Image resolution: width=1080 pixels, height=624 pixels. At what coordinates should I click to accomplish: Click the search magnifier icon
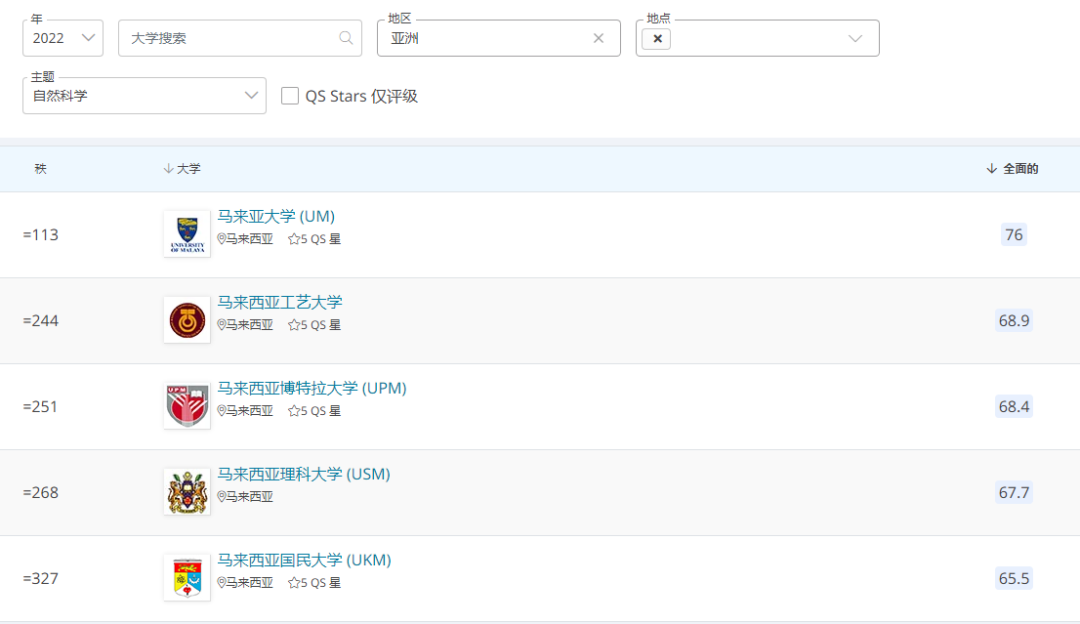pos(346,38)
